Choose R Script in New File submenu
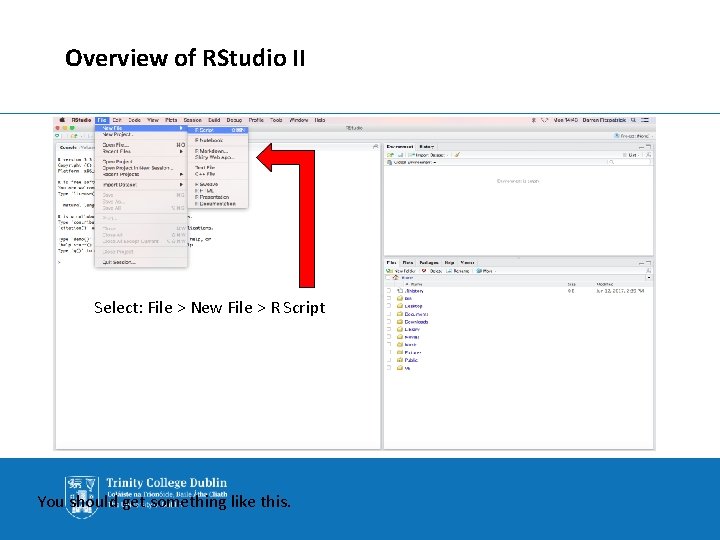Viewport: 720px width, 540px height. [218, 130]
